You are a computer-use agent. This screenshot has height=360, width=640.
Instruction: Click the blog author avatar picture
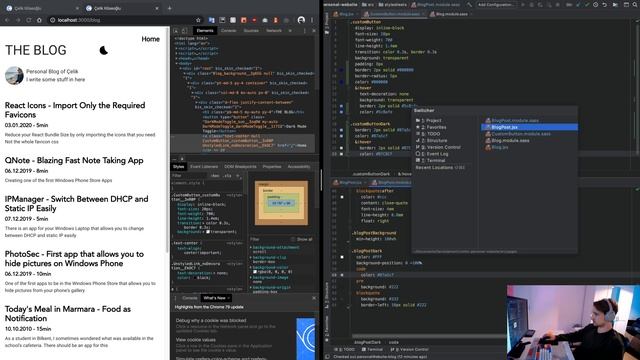tap(14, 76)
